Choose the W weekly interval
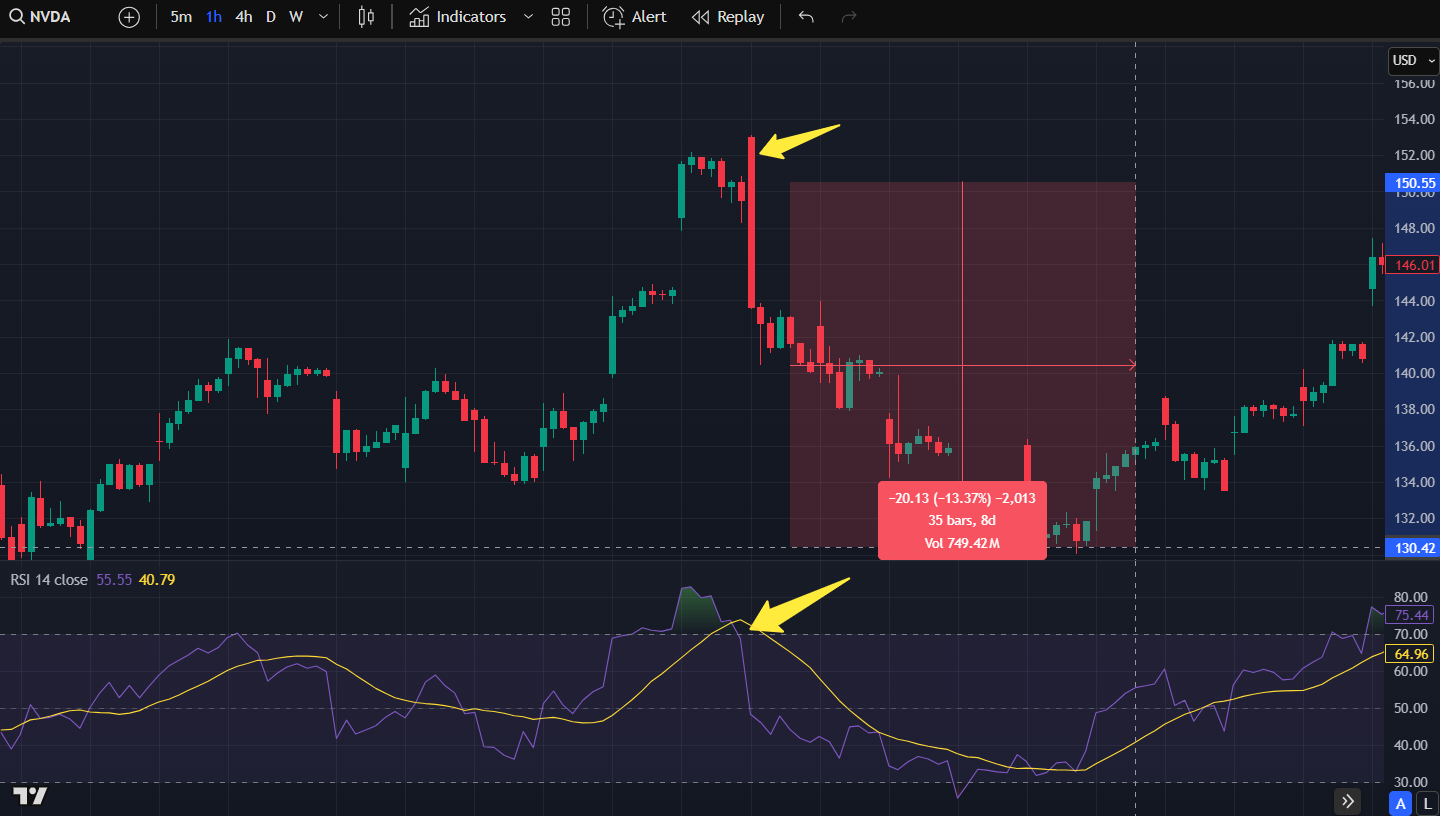 coord(296,17)
